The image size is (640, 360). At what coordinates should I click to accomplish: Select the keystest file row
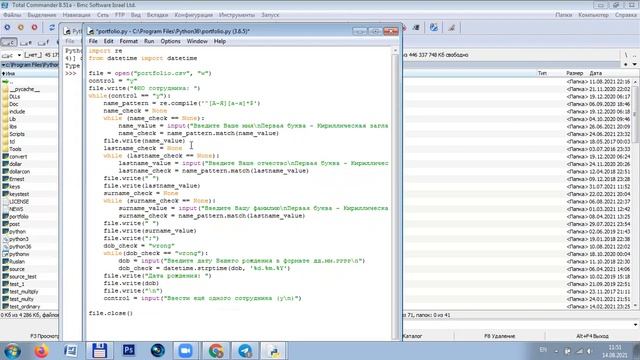(x=30, y=194)
